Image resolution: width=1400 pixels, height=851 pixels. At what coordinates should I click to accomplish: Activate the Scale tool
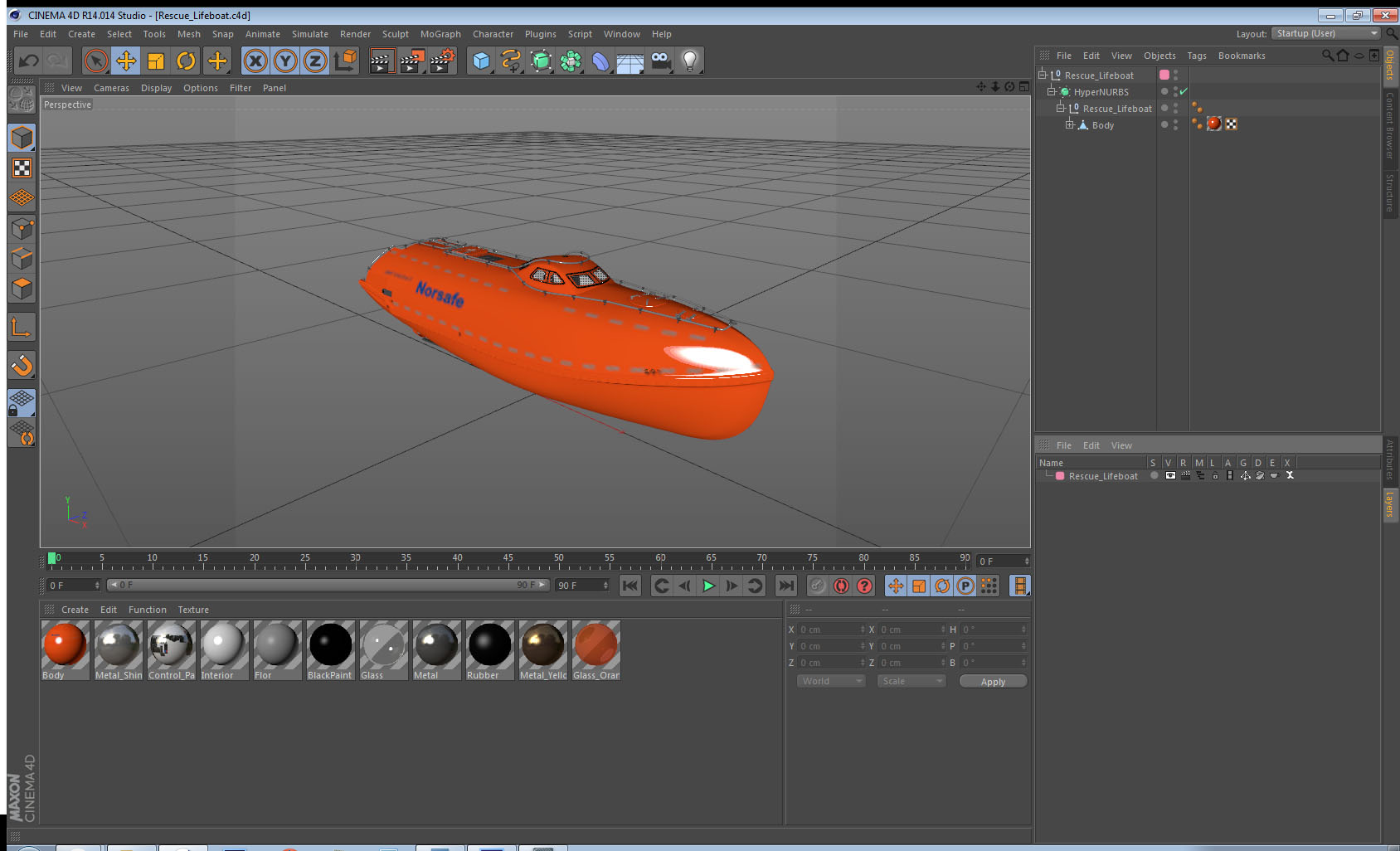pyautogui.click(x=156, y=61)
